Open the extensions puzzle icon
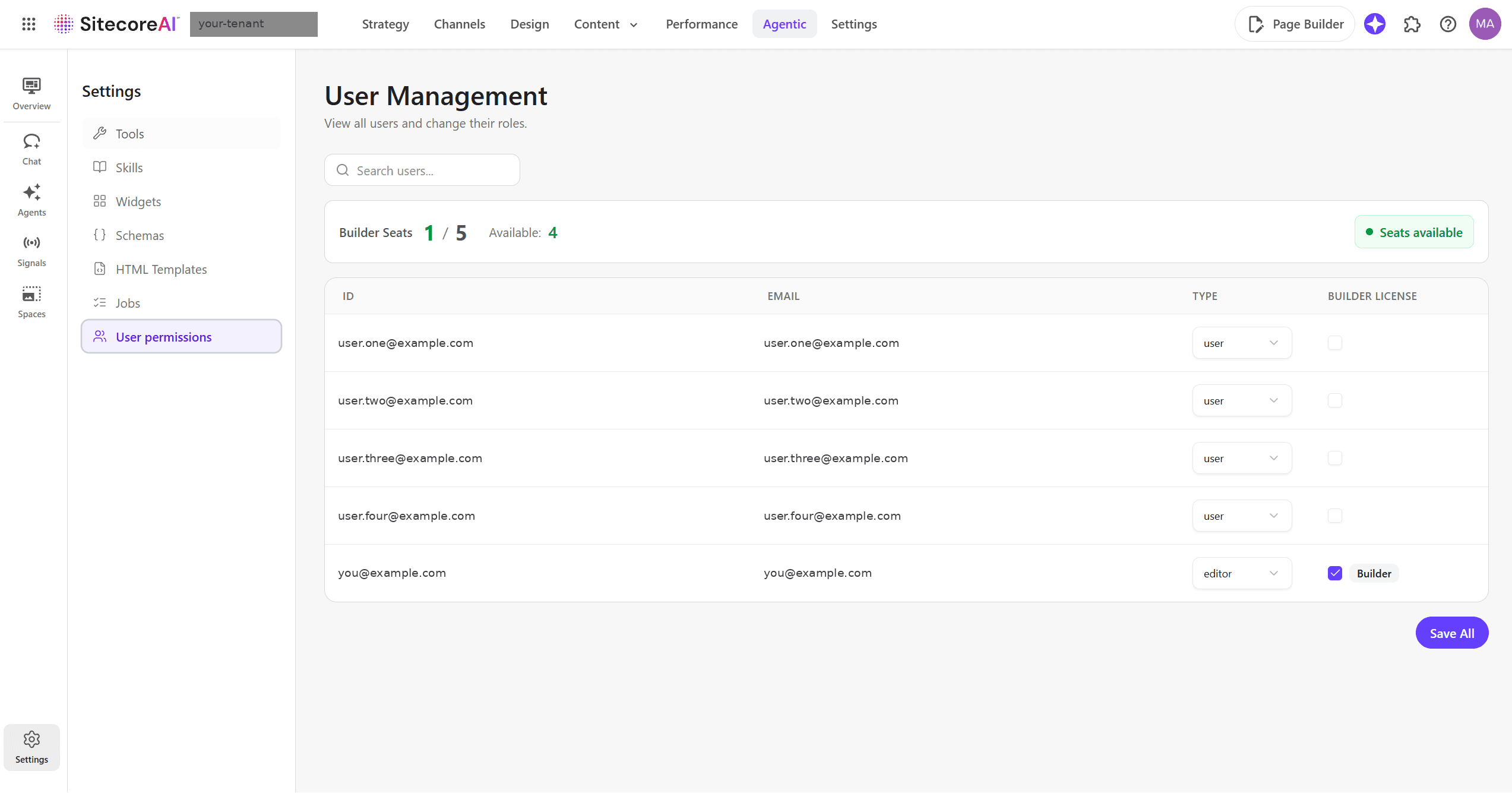 click(x=1412, y=24)
